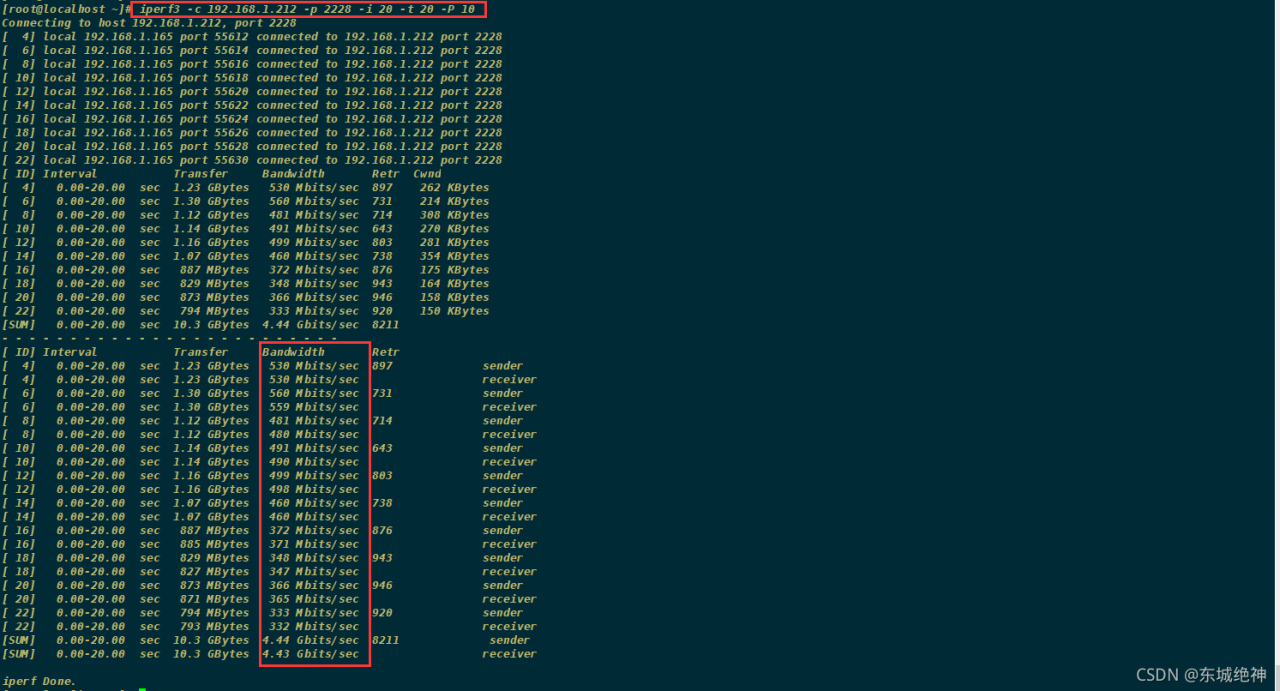This screenshot has width=1280, height=691.
Task: Select the connection line with local port 55622
Action: [x=252, y=105]
